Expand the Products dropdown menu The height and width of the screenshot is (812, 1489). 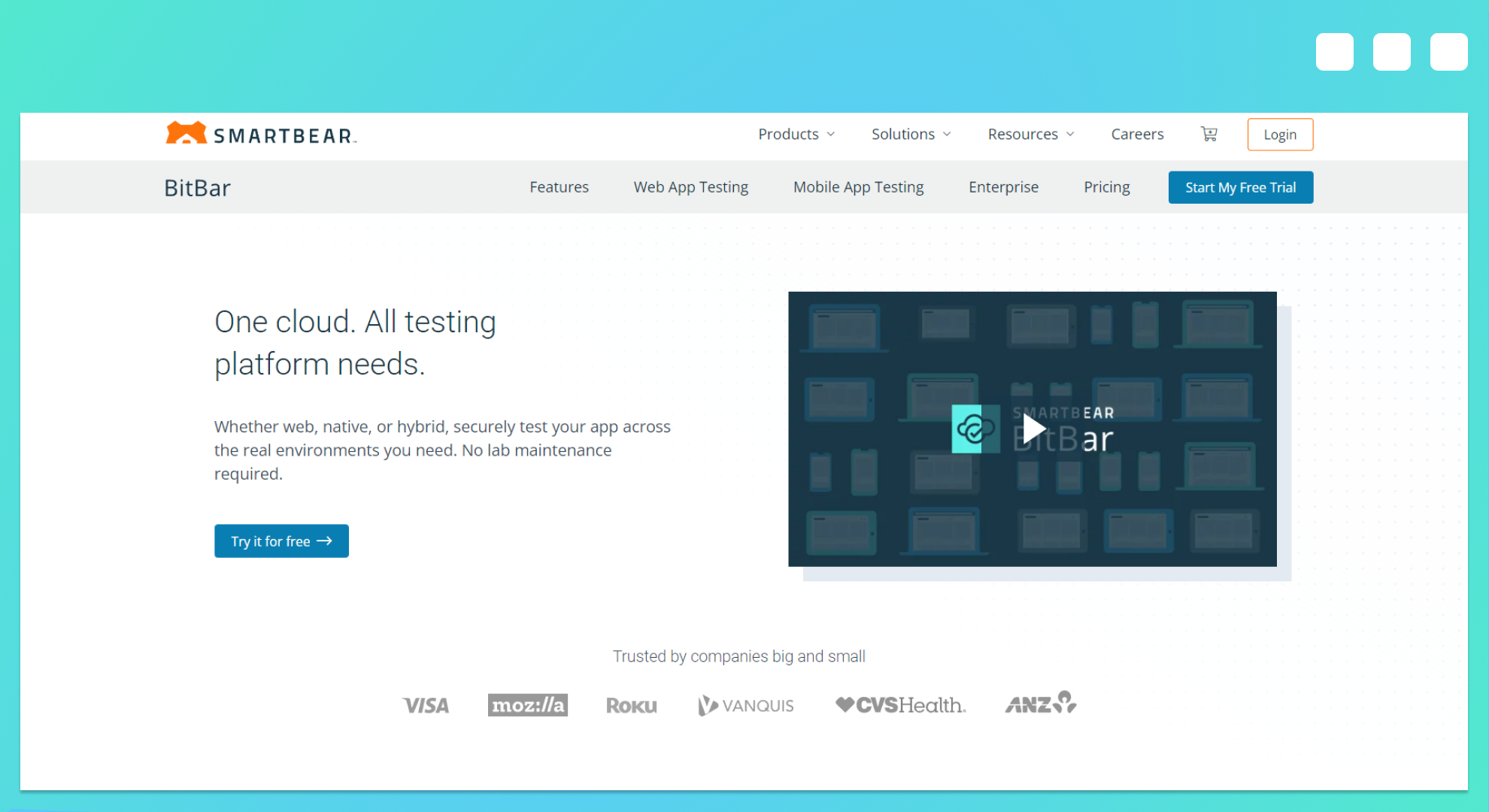coord(796,134)
